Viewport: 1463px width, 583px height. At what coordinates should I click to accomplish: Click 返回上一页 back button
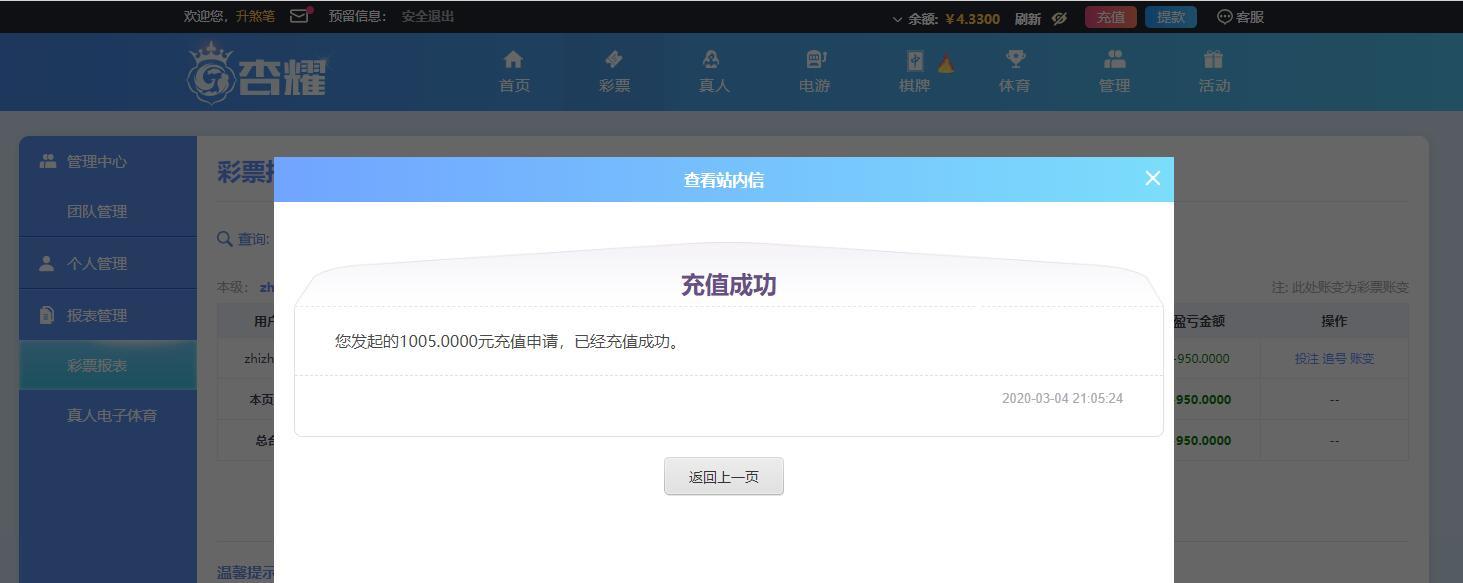coord(723,476)
